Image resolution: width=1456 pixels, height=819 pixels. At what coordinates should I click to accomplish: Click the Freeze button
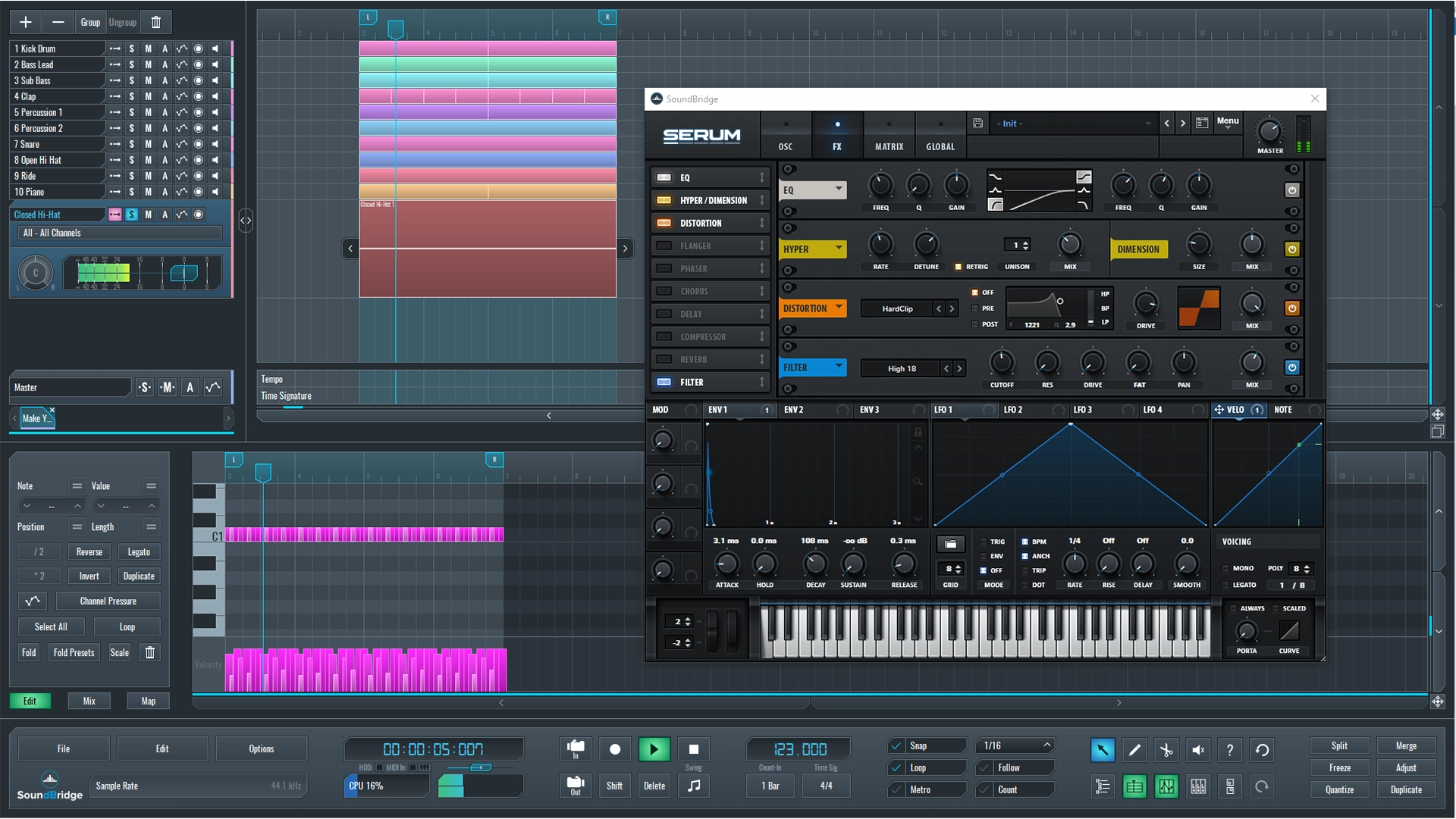coord(1339,767)
